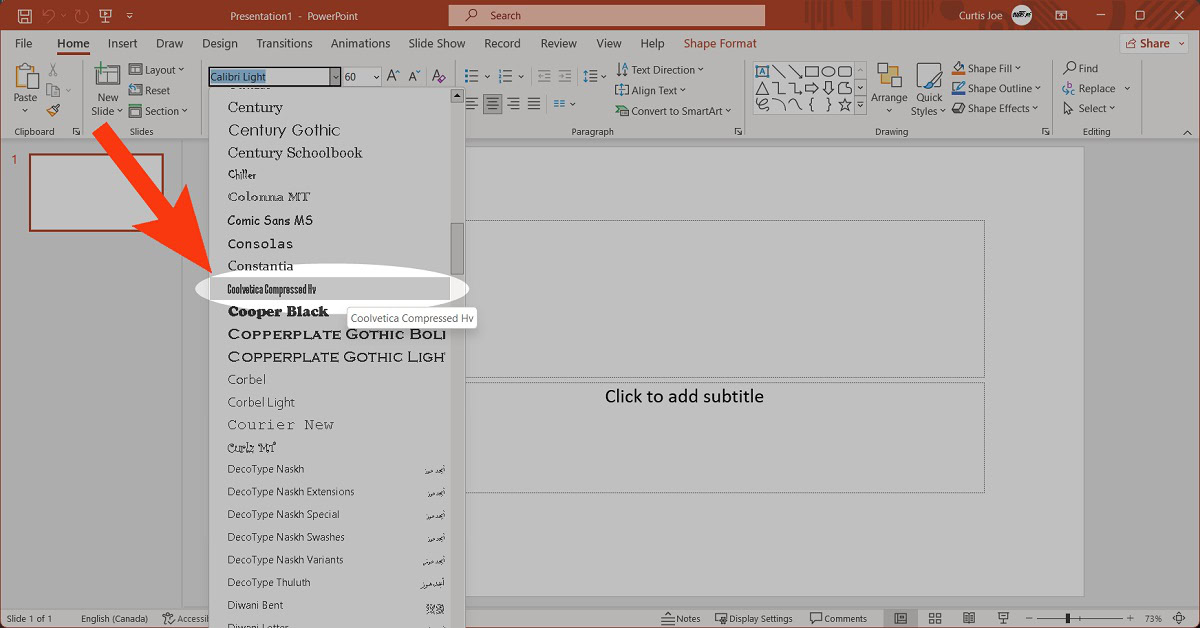Insert a text box from shapes gallery
This screenshot has width=1200, height=628.
[762, 71]
